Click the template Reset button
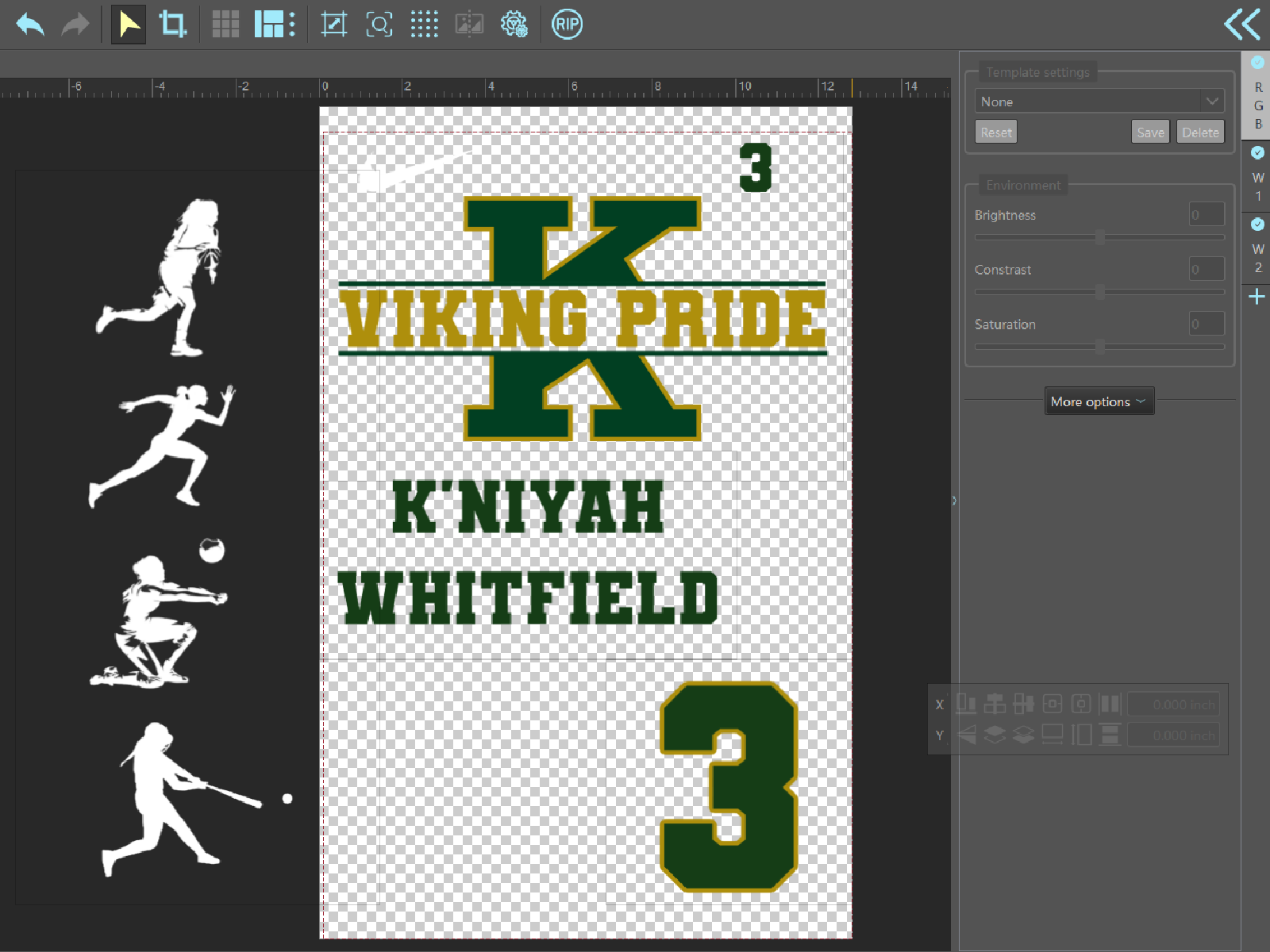Screen dimensions: 1270x952 (x=995, y=132)
